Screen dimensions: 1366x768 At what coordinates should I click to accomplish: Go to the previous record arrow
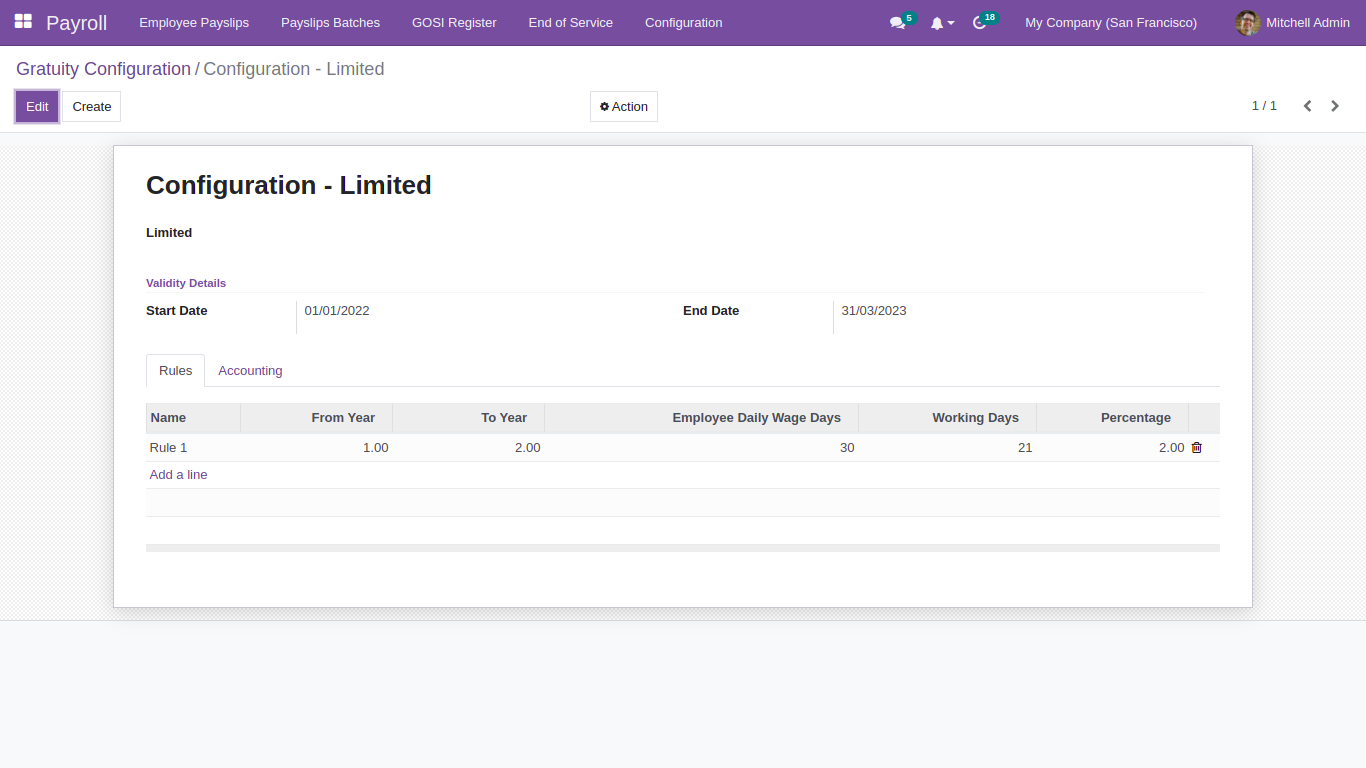(x=1307, y=106)
